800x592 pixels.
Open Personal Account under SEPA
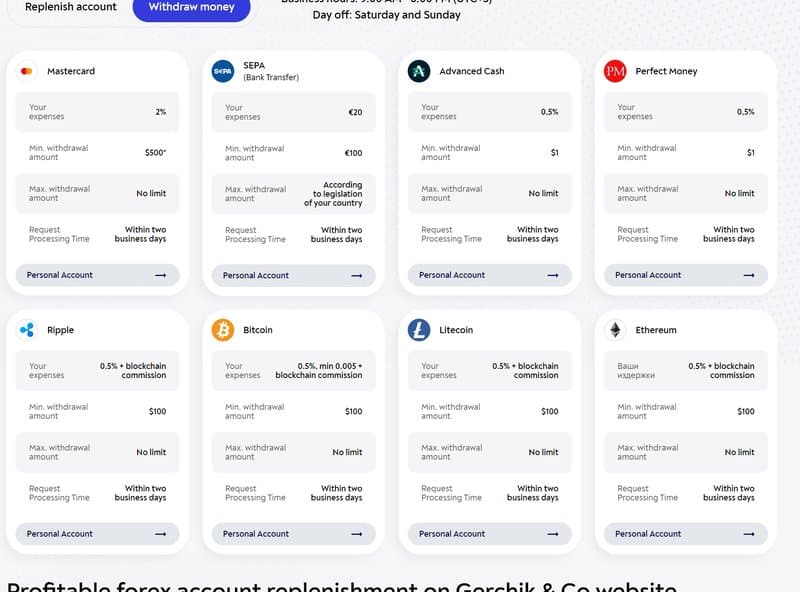coord(293,275)
